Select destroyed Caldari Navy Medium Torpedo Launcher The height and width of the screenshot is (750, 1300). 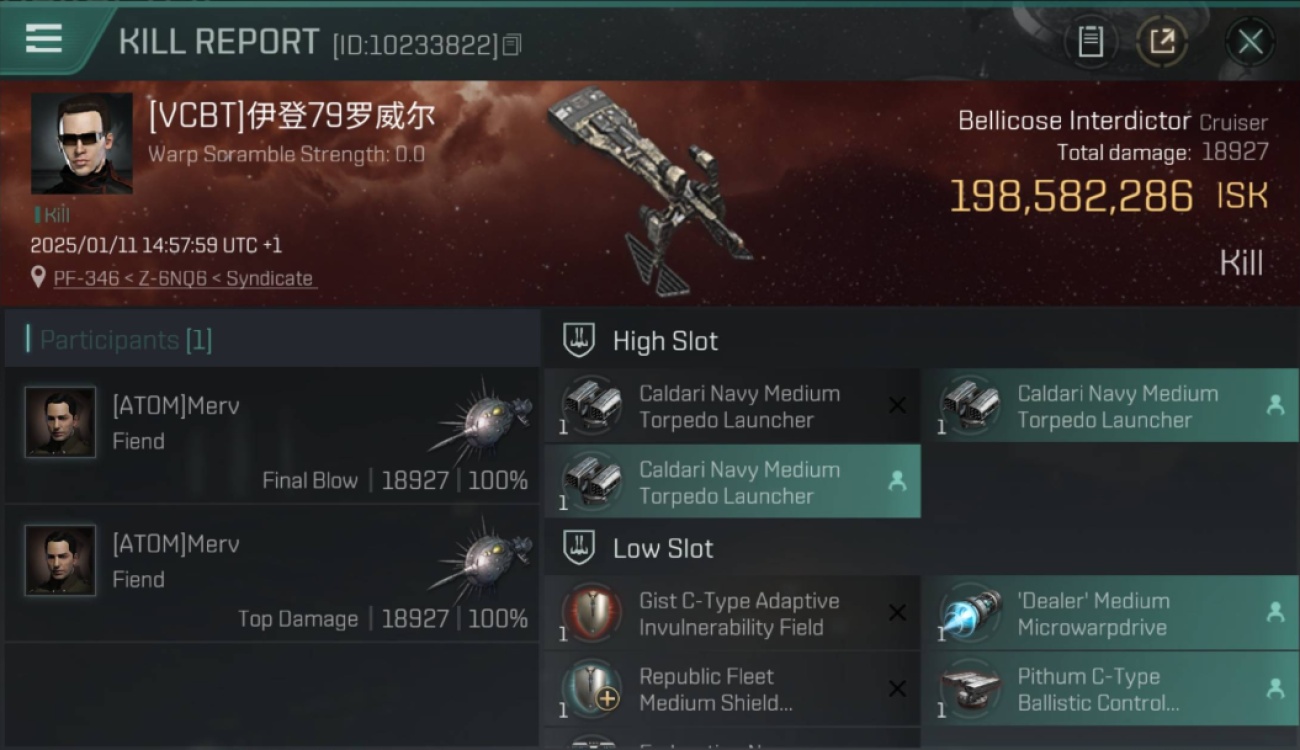point(732,406)
